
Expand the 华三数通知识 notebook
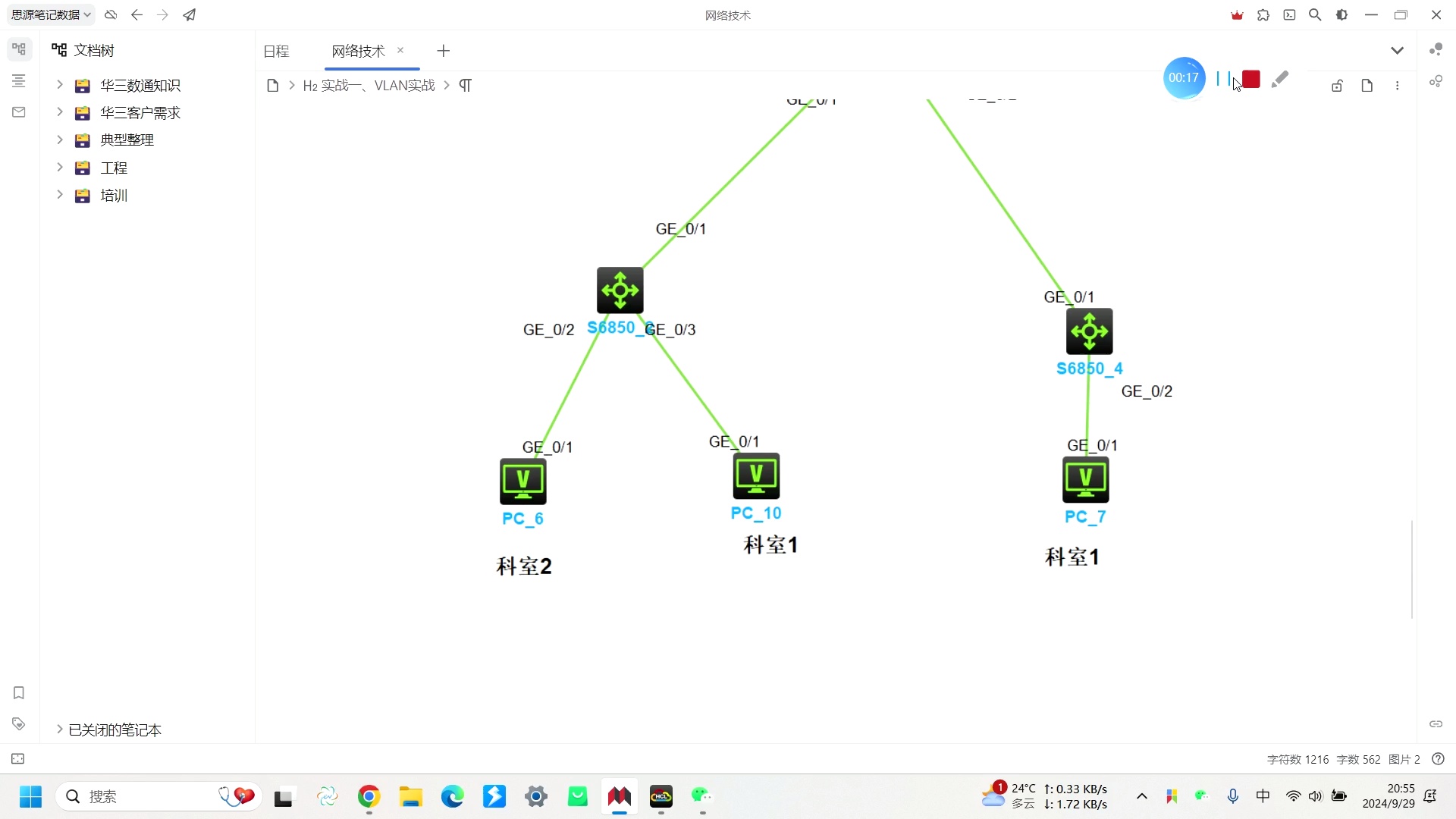pos(60,85)
